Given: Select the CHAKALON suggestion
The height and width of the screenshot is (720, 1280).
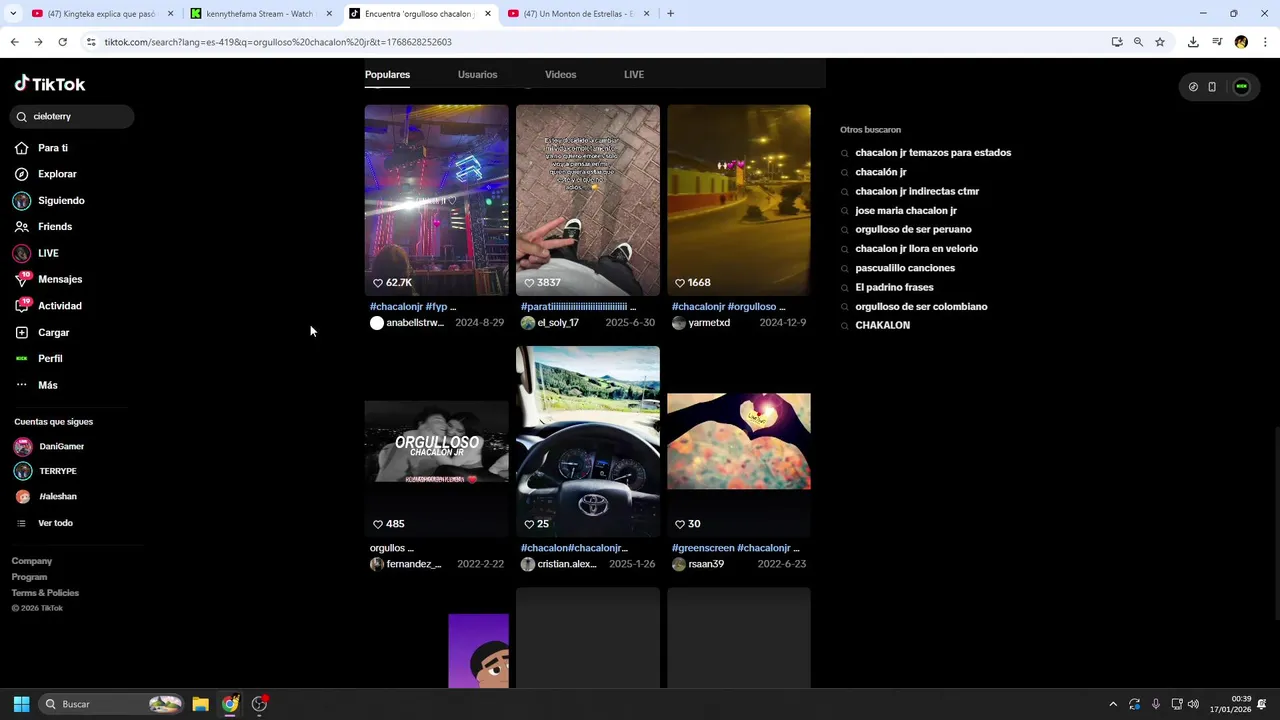Looking at the screenshot, I should point(882,326).
